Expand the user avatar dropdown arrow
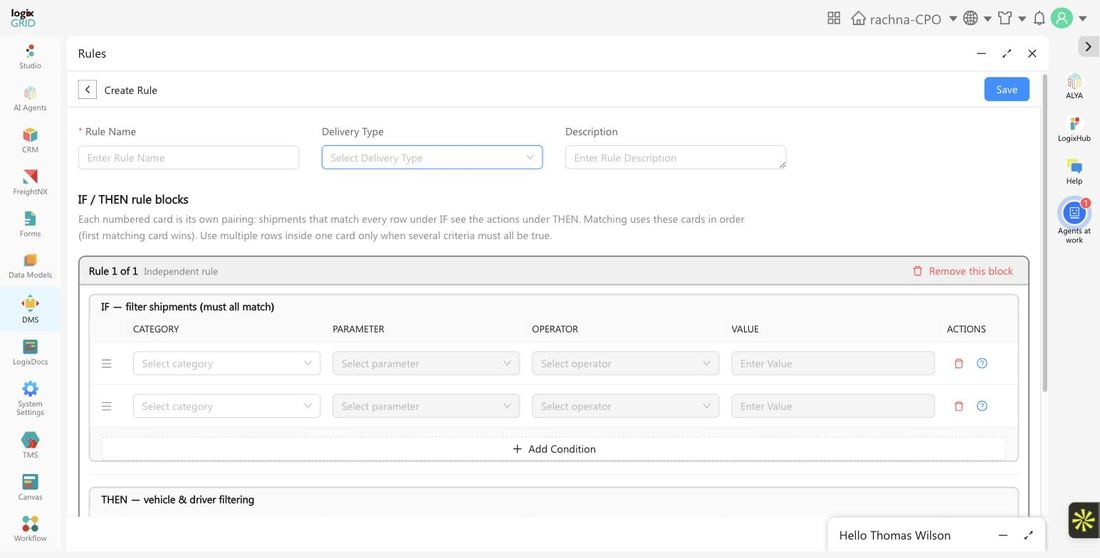Image resolution: width=1100 pixels, height=558 pixels. click(1082, 18)
